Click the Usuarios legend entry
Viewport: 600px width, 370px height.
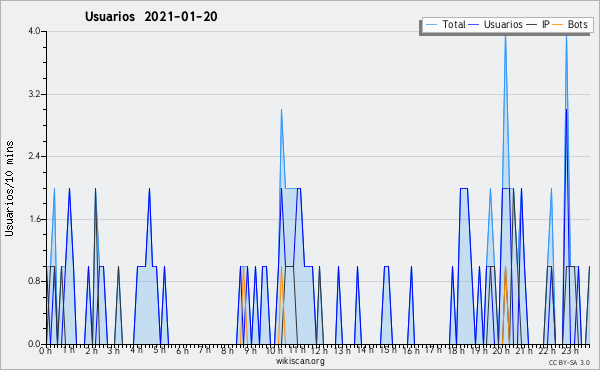pyautogui.click(x=496, y=24)
